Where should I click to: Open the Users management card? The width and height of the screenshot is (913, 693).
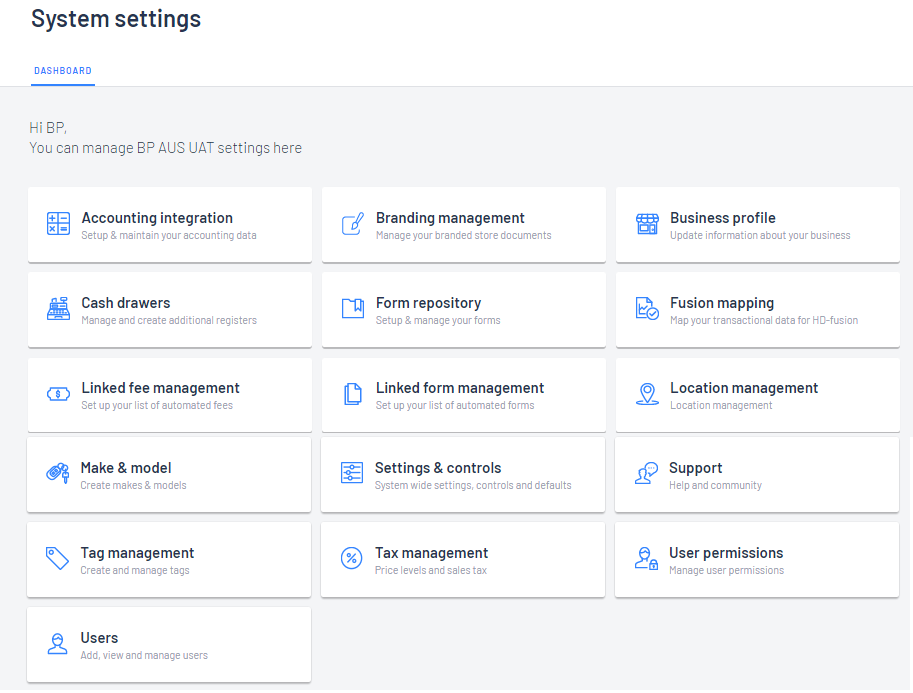point(169,644)
